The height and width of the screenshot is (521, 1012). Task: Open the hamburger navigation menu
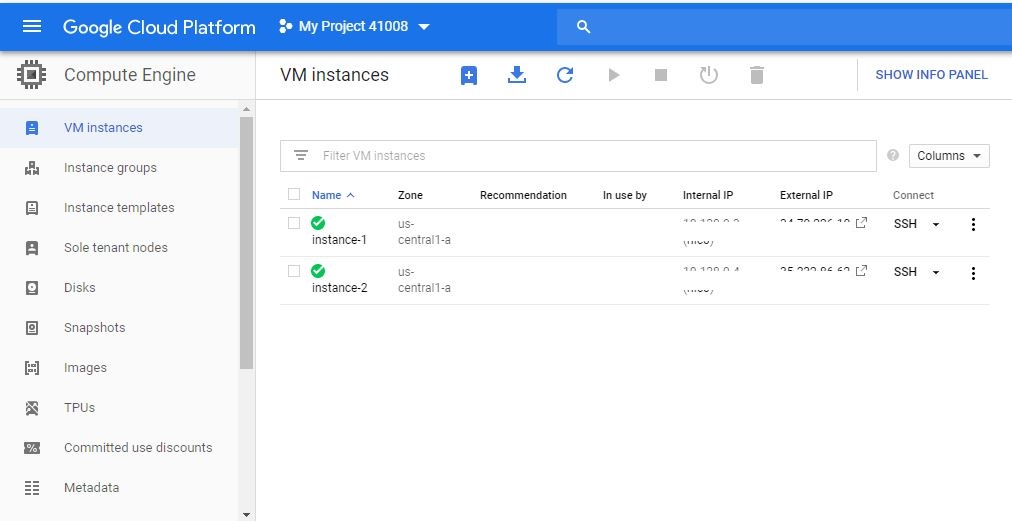(x=32, y=26)
